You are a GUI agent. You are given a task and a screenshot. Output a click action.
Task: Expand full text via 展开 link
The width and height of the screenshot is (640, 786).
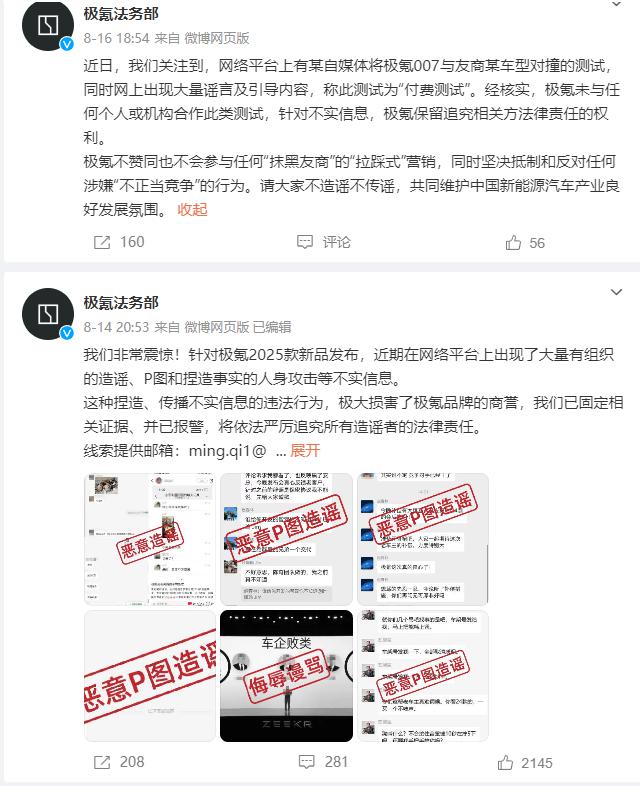click(x=305, y=451)
